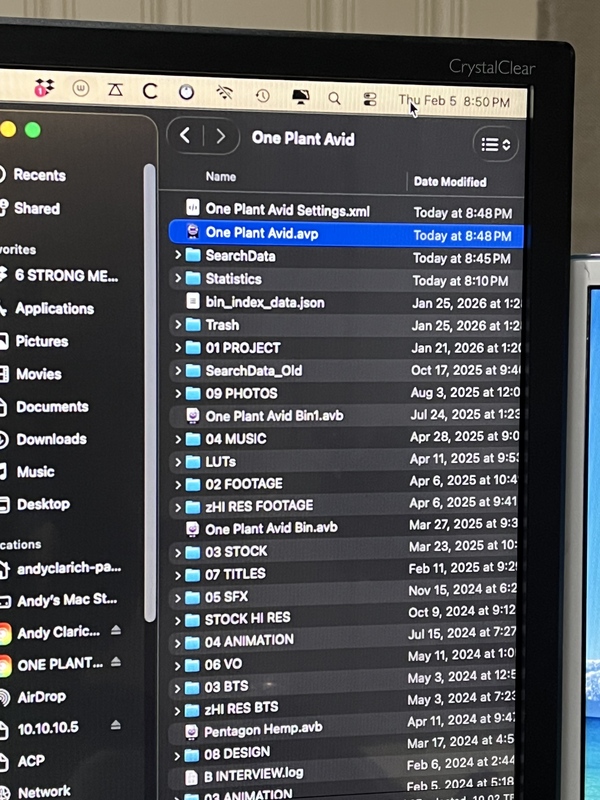This screenshot has width=600, height=800.
Task: Expand the SearchData folder disclosure arrow
Action: (x=178, y=256)
